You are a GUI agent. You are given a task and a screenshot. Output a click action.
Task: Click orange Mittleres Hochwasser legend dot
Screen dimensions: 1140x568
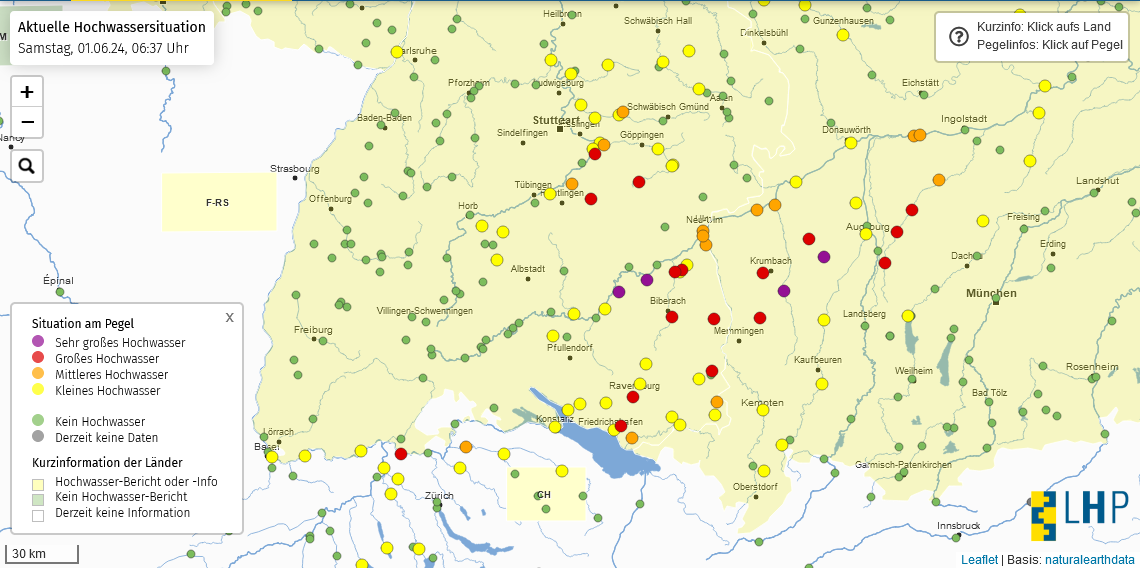pos(39,373)
